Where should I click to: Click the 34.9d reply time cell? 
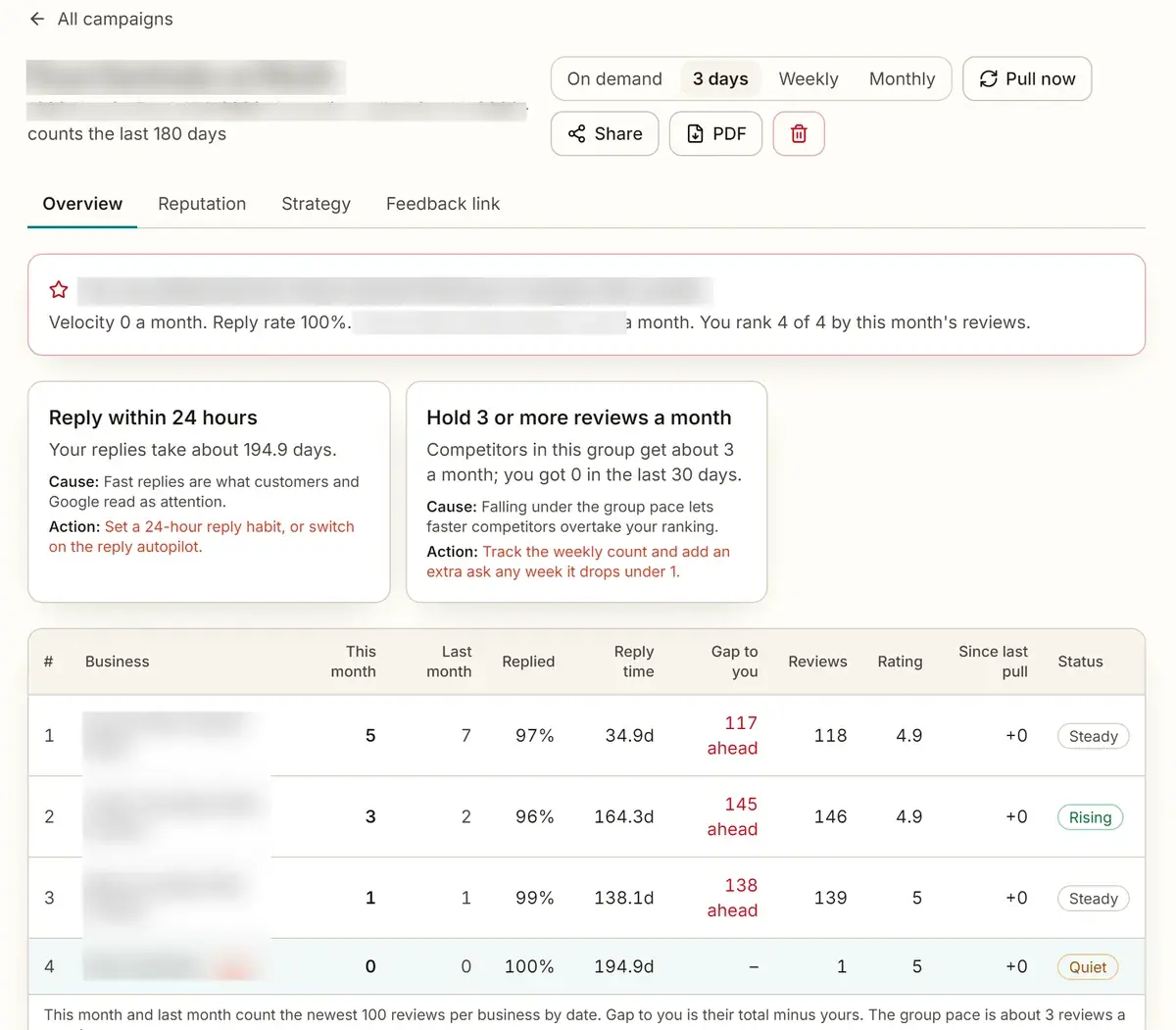[x=629, y=736]
